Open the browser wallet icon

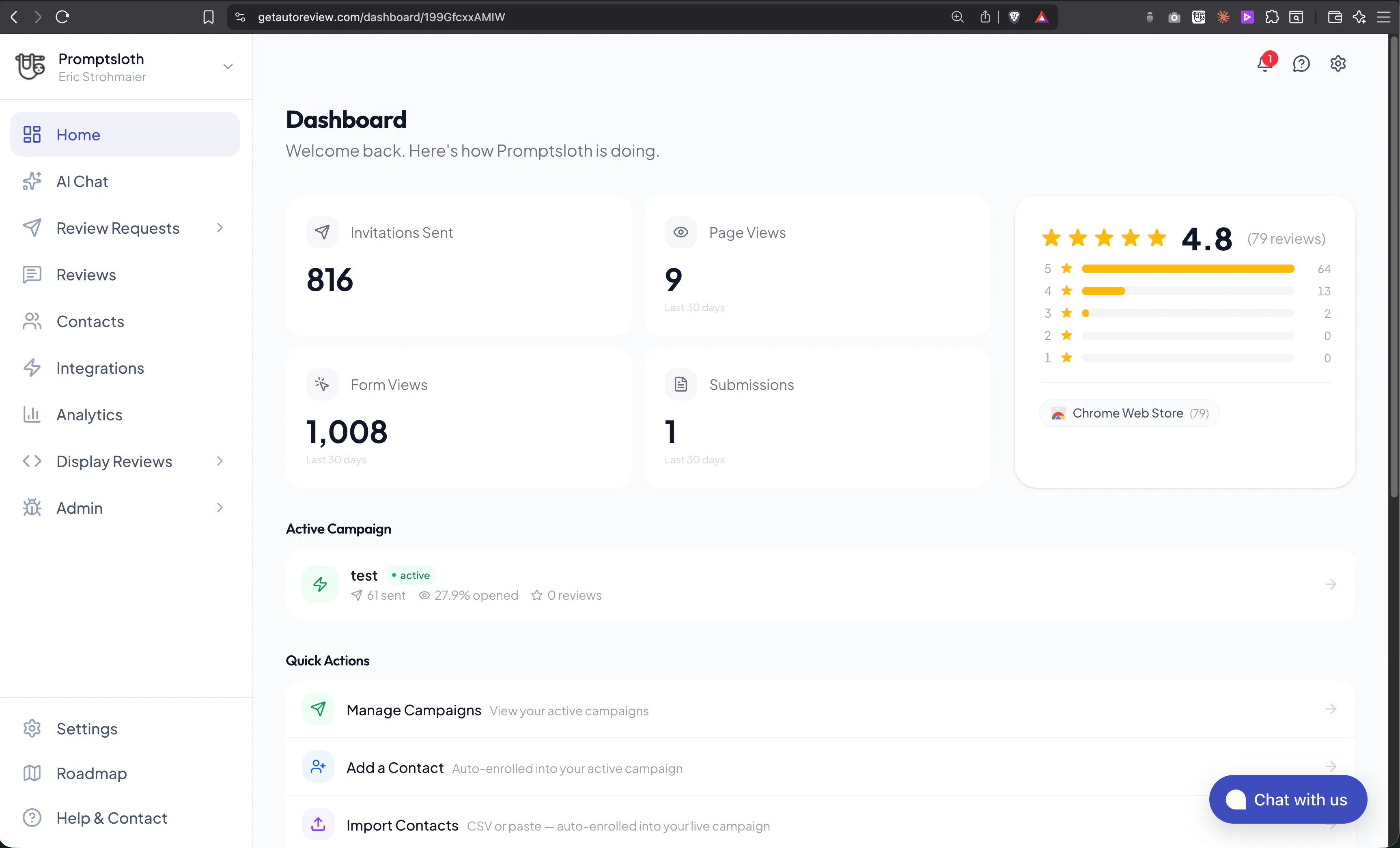click(1335, 17)
